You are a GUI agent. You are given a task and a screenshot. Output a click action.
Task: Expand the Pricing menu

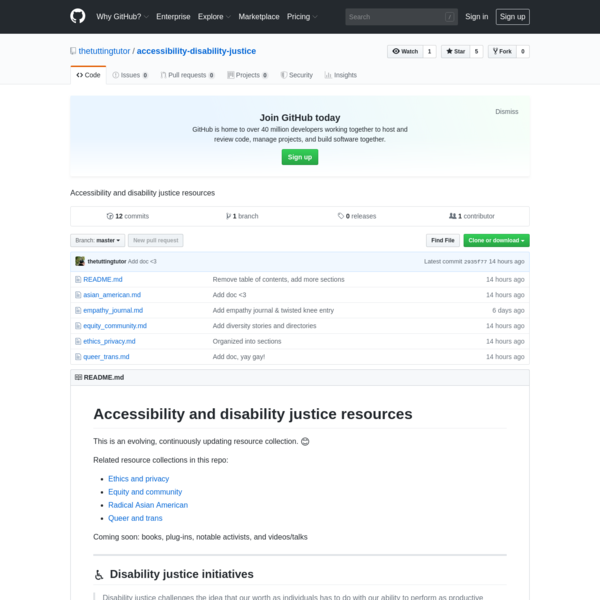click(x=302, y=17)
